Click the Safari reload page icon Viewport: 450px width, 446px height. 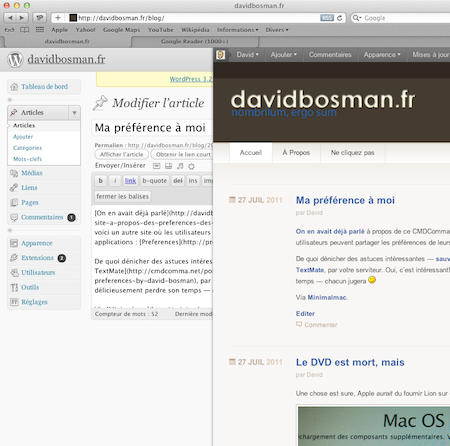click(340, 18)
